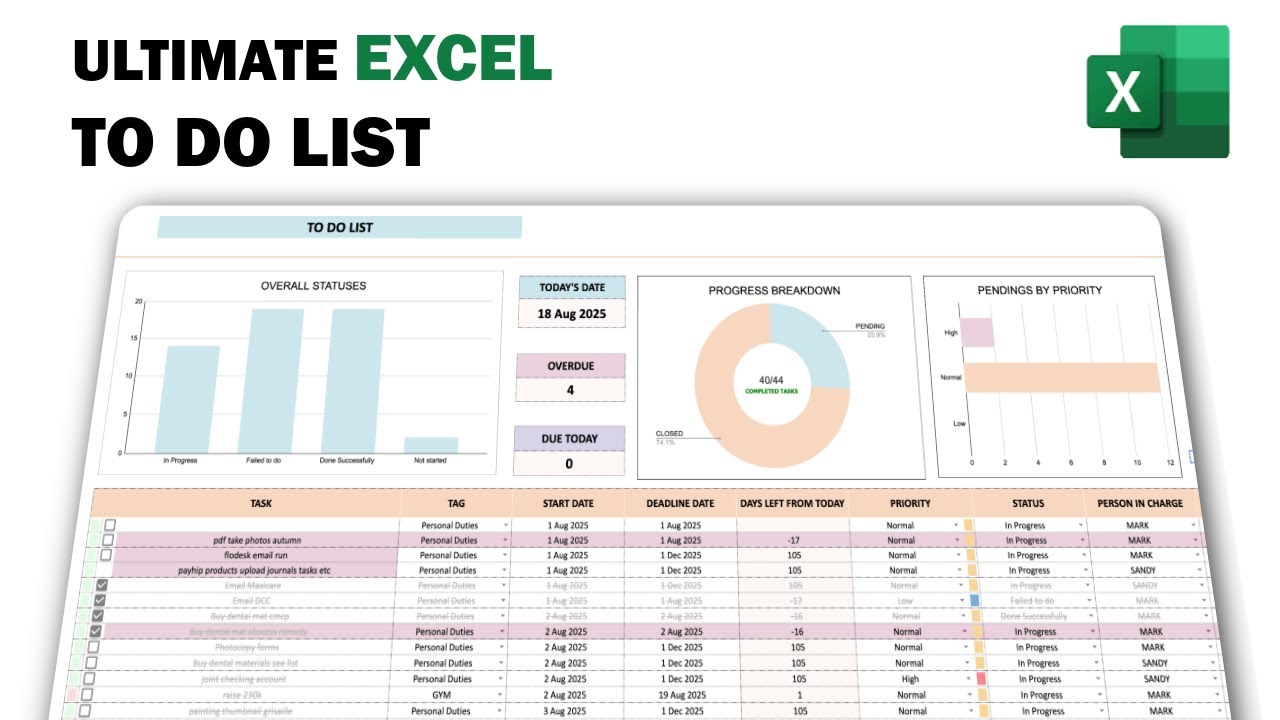The height and width of the screenshot is (720, 1280).
Task: Click the red priority color cell for joint checking account
Action: click(x=981, y=679)
